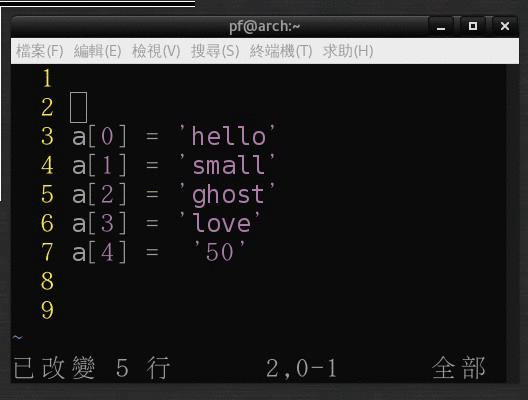Click line number 8
The image size is (528, 400).
click(x=47, y=281)
